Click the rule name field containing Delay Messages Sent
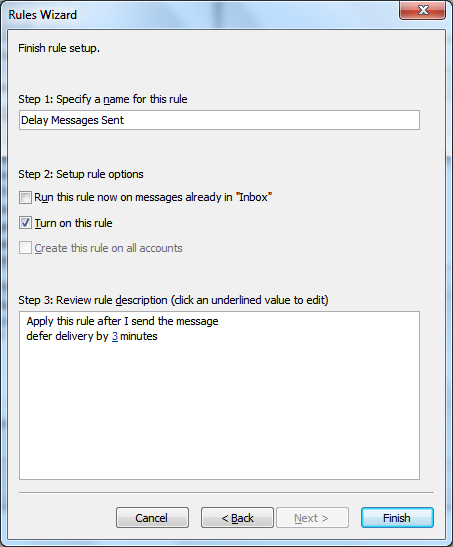Viewport: 453px width, 547px height. pos(219,120)
